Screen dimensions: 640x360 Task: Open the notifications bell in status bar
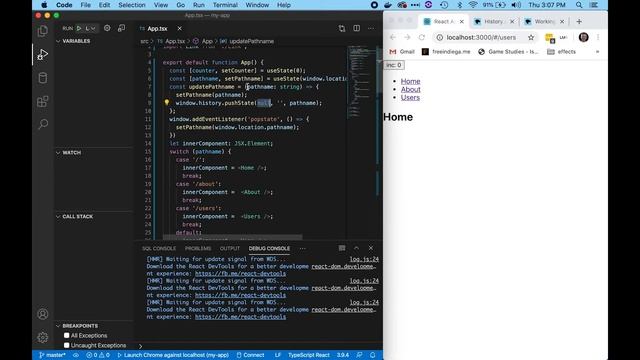372,355
